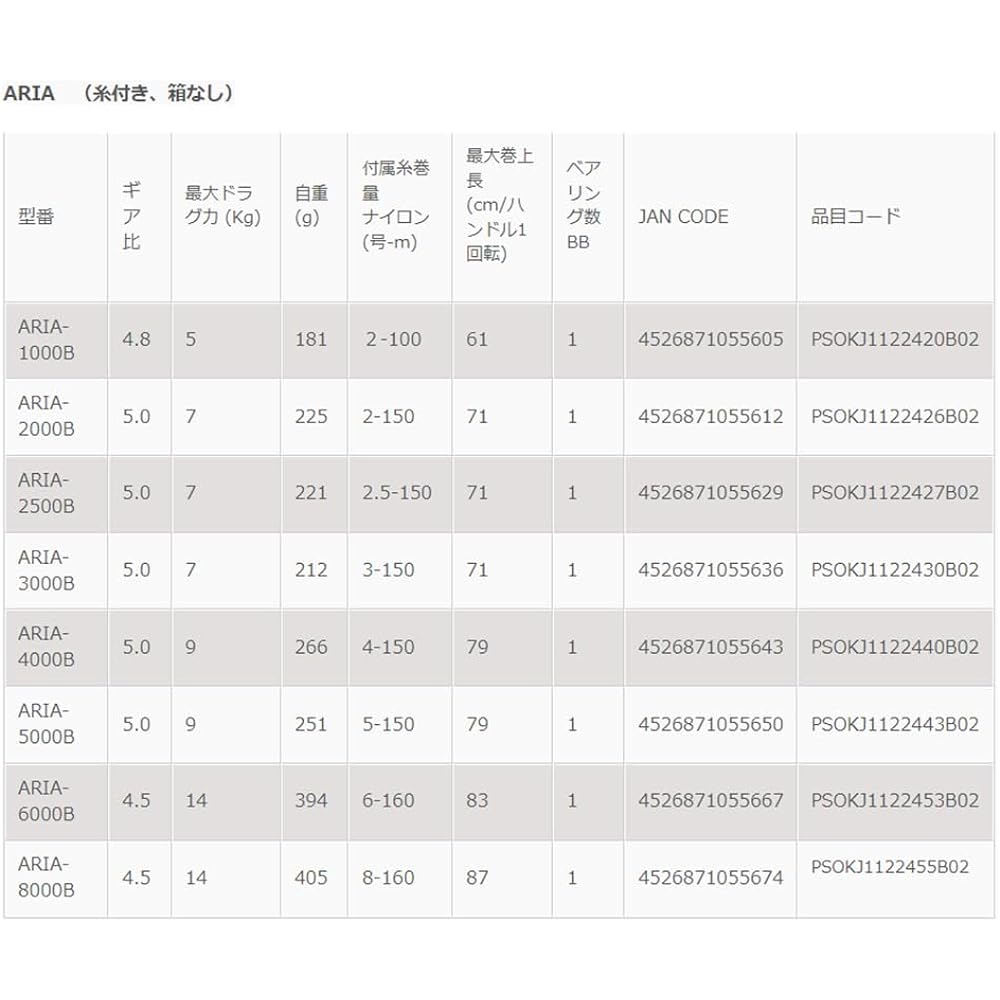Image resolution: width=1000 pixels, height=1000 pixels.
Task: Select JAN code 4526871055612
Action: click(x=710, y=416)
